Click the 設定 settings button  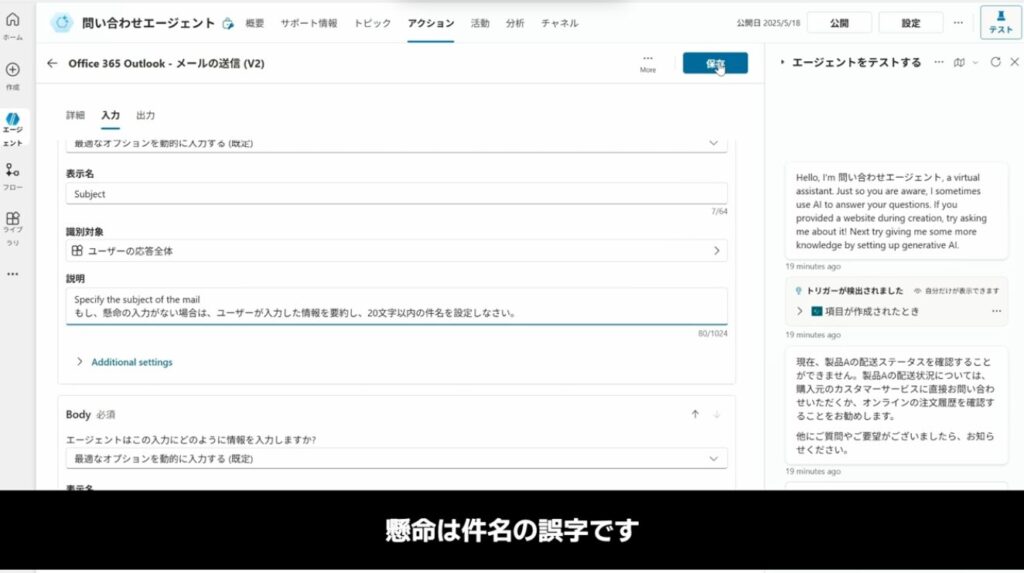(910, 23)
